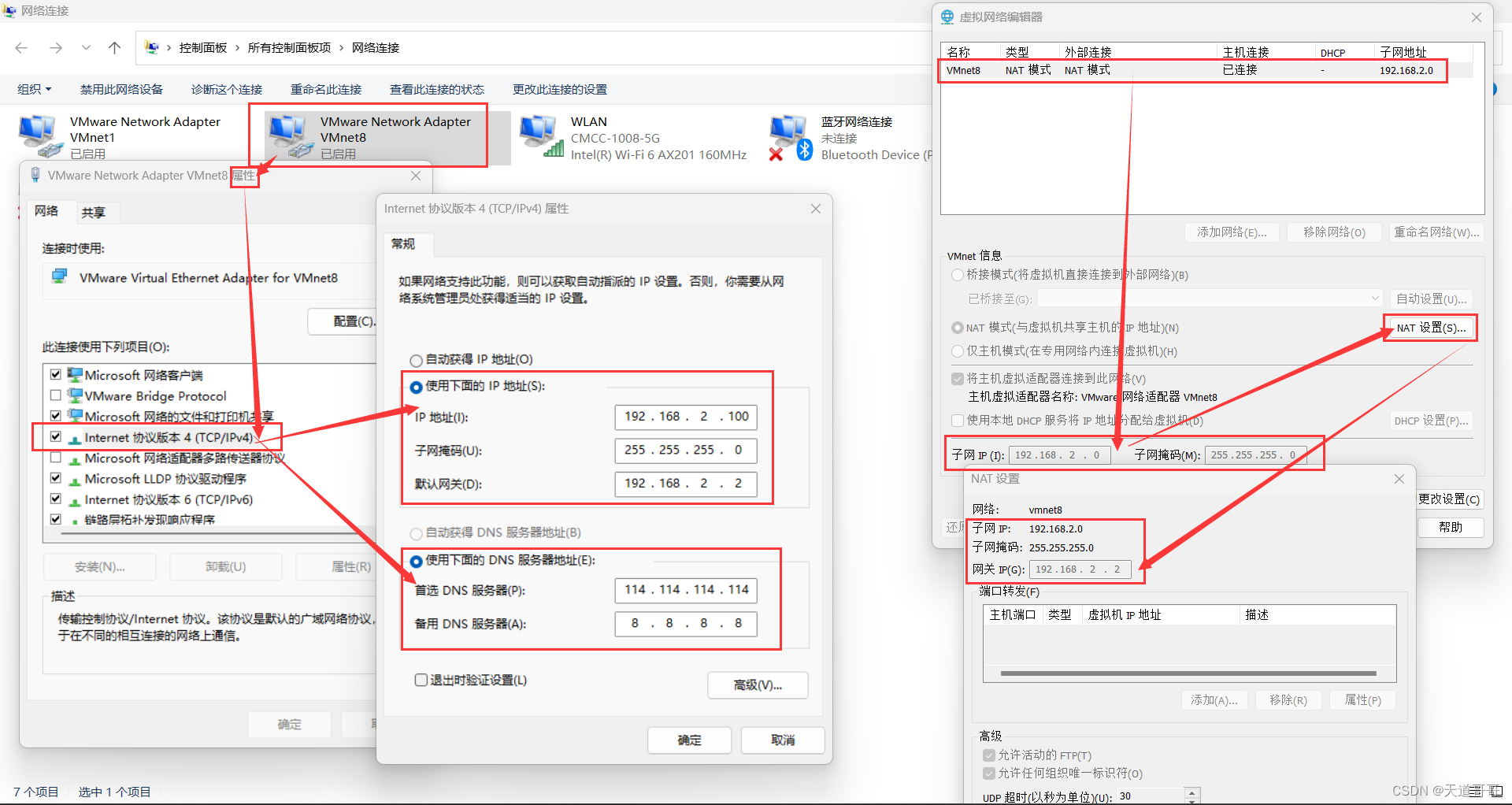Confirm IPv4 dialog with 确定 button
Image resolution: width=1512 pixels, height=805 pixels.
click(689, 740)
